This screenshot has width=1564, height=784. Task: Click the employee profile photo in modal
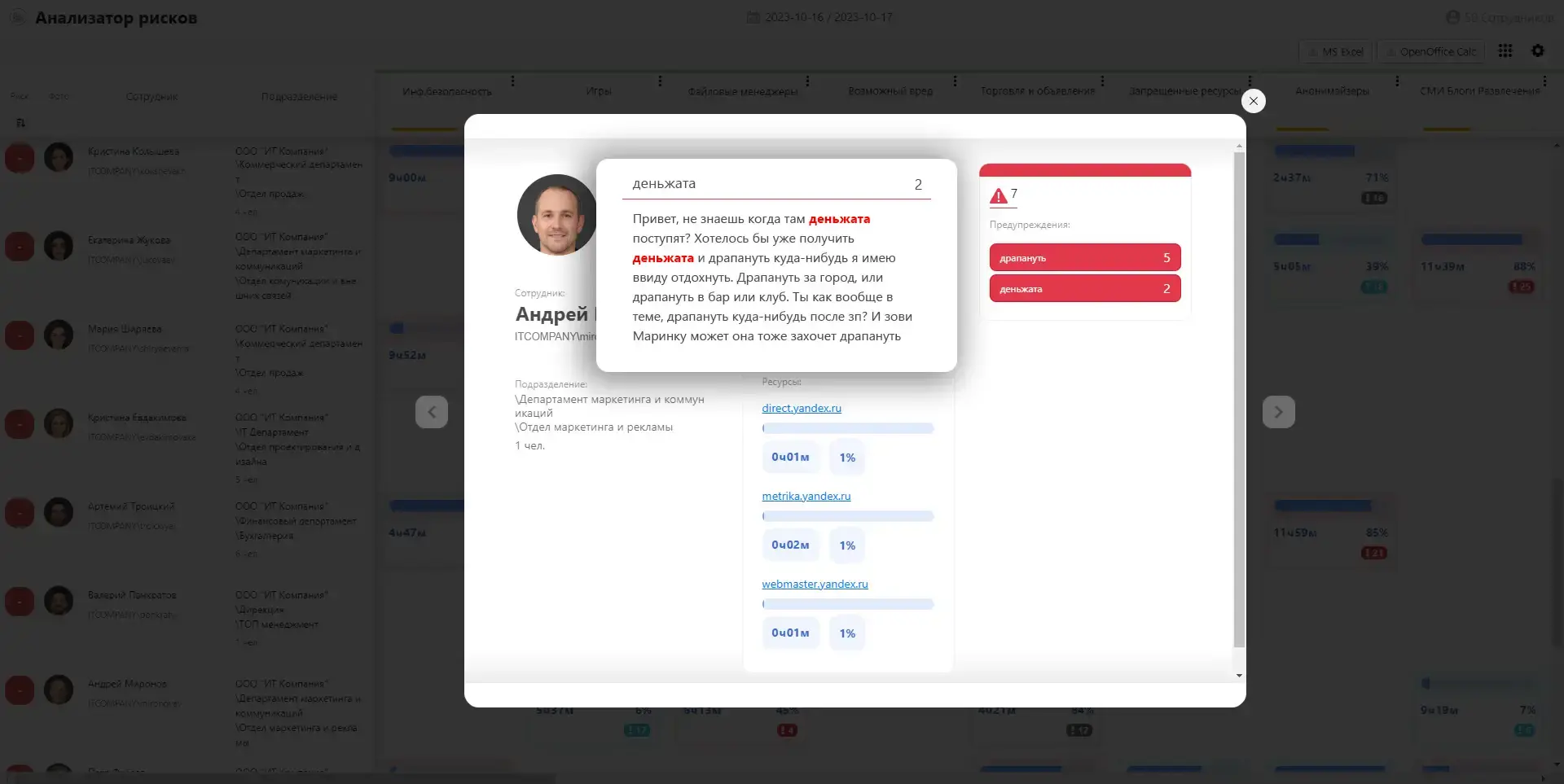[557, 215]
